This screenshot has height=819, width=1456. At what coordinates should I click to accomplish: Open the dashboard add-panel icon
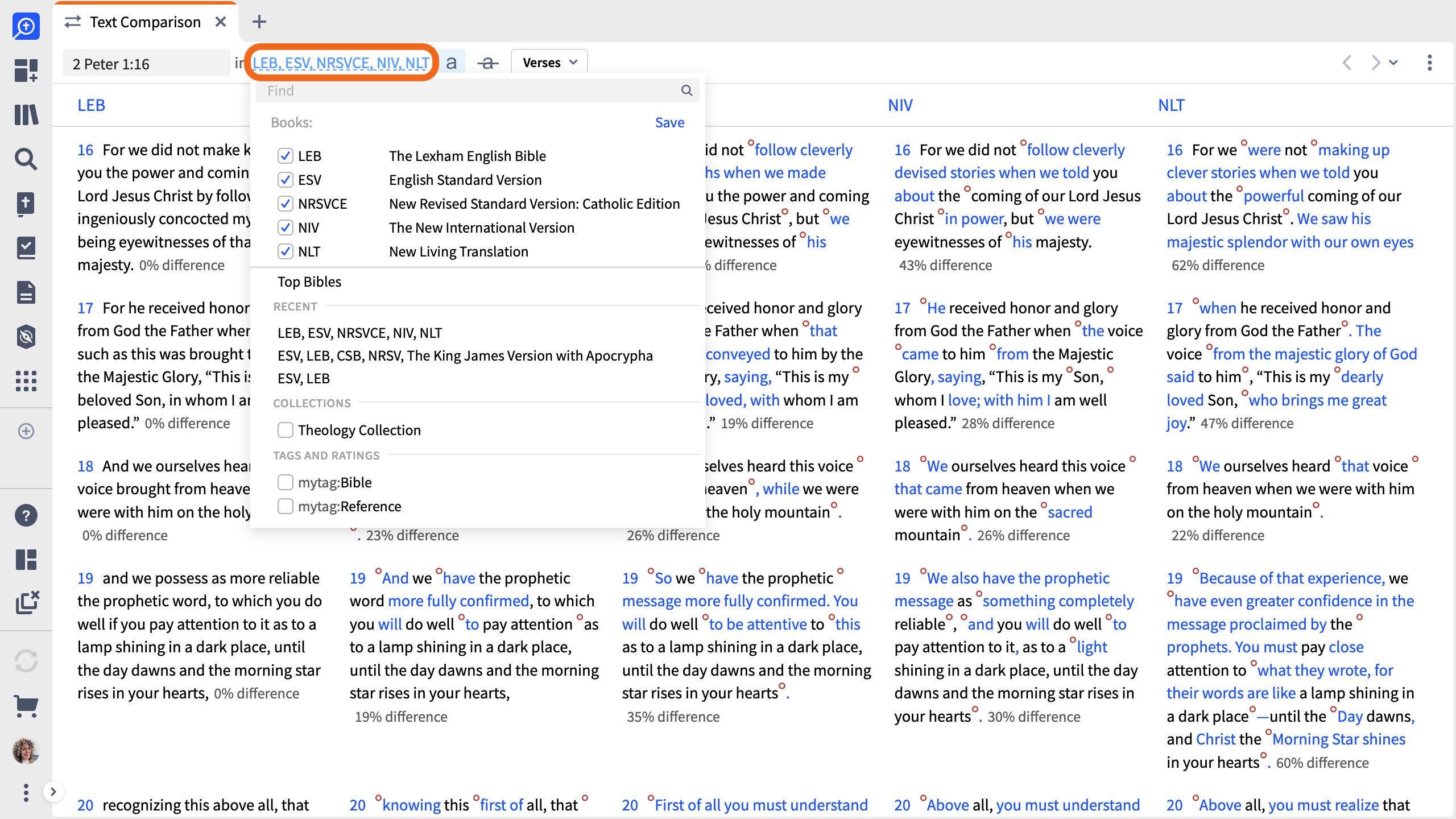coord(26,71)
